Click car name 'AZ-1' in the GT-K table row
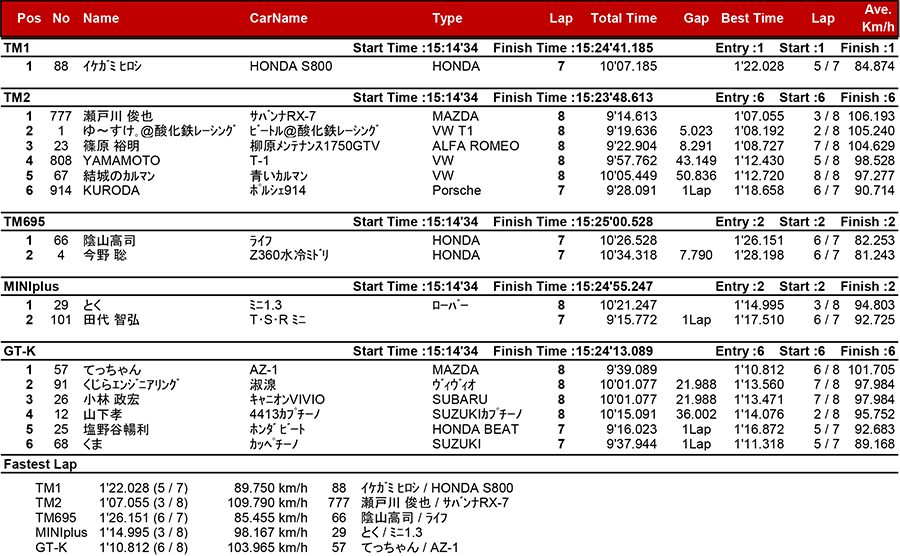 pos(264,371)
